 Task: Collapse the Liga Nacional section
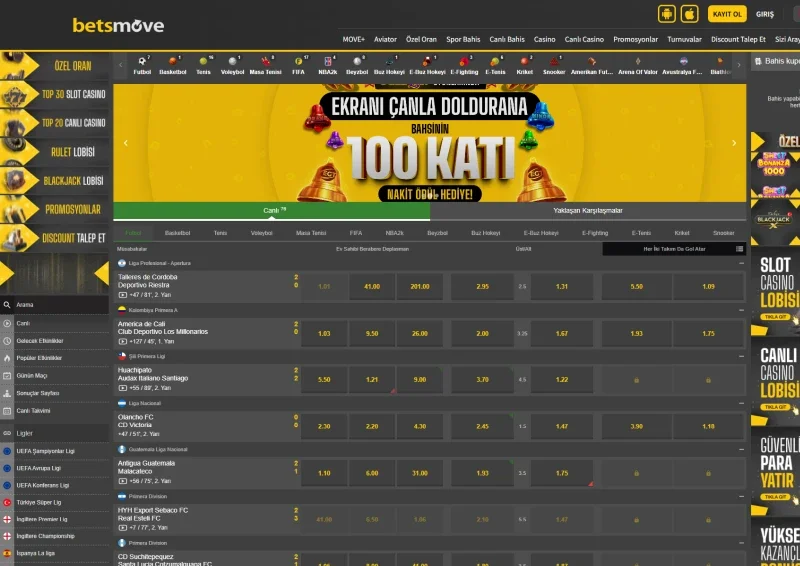point(741,403)
